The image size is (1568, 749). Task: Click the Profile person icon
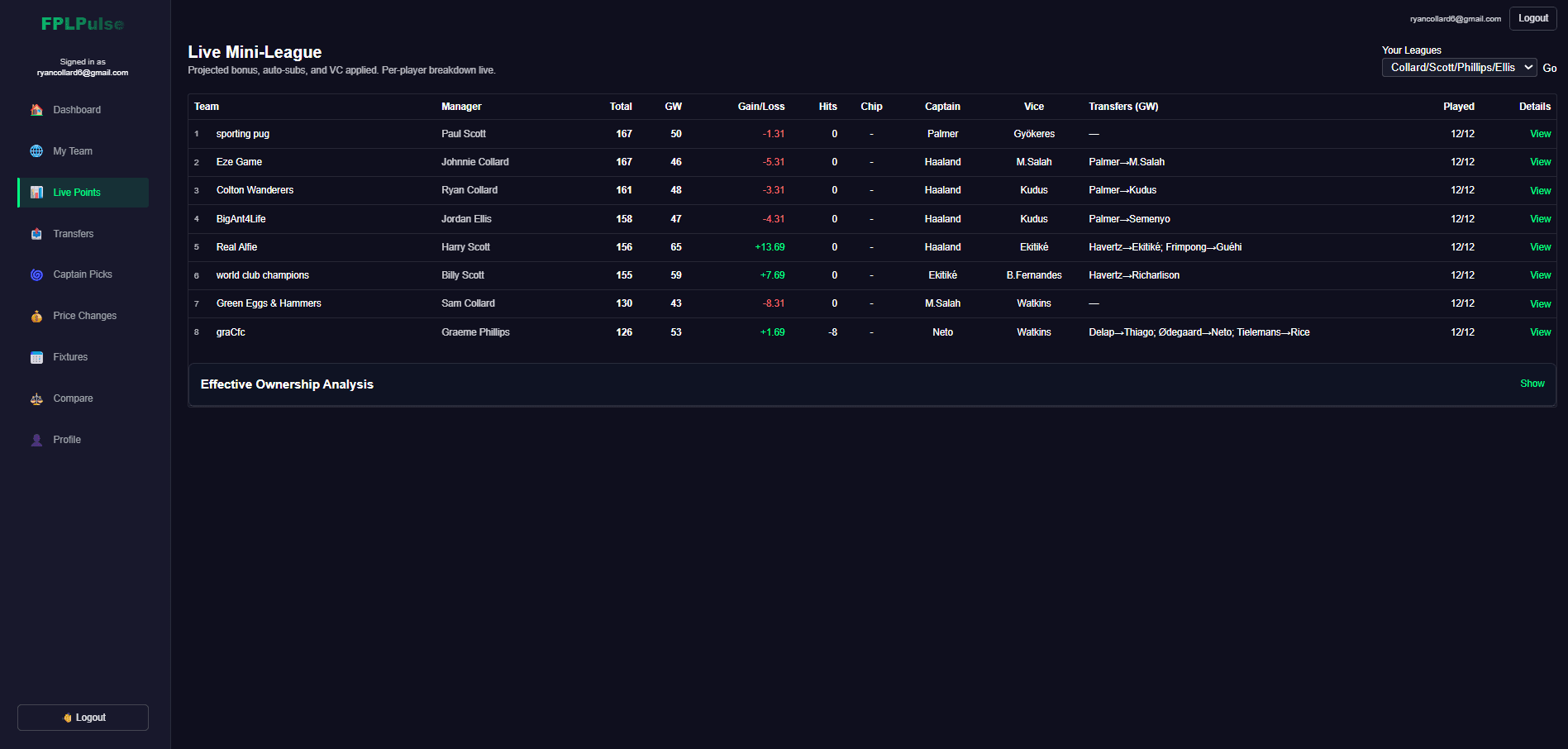pyautogui.click(x=36, y=440)
